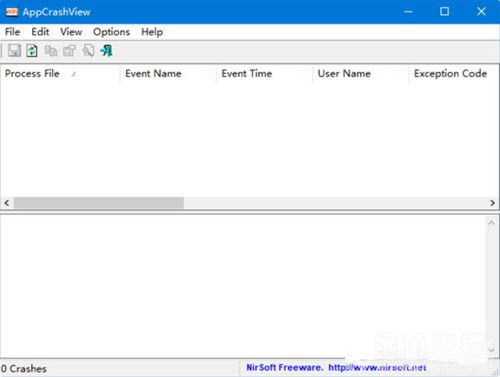Open Properties using the toolbar icon
500x377 pixels.
coord(69,51)
